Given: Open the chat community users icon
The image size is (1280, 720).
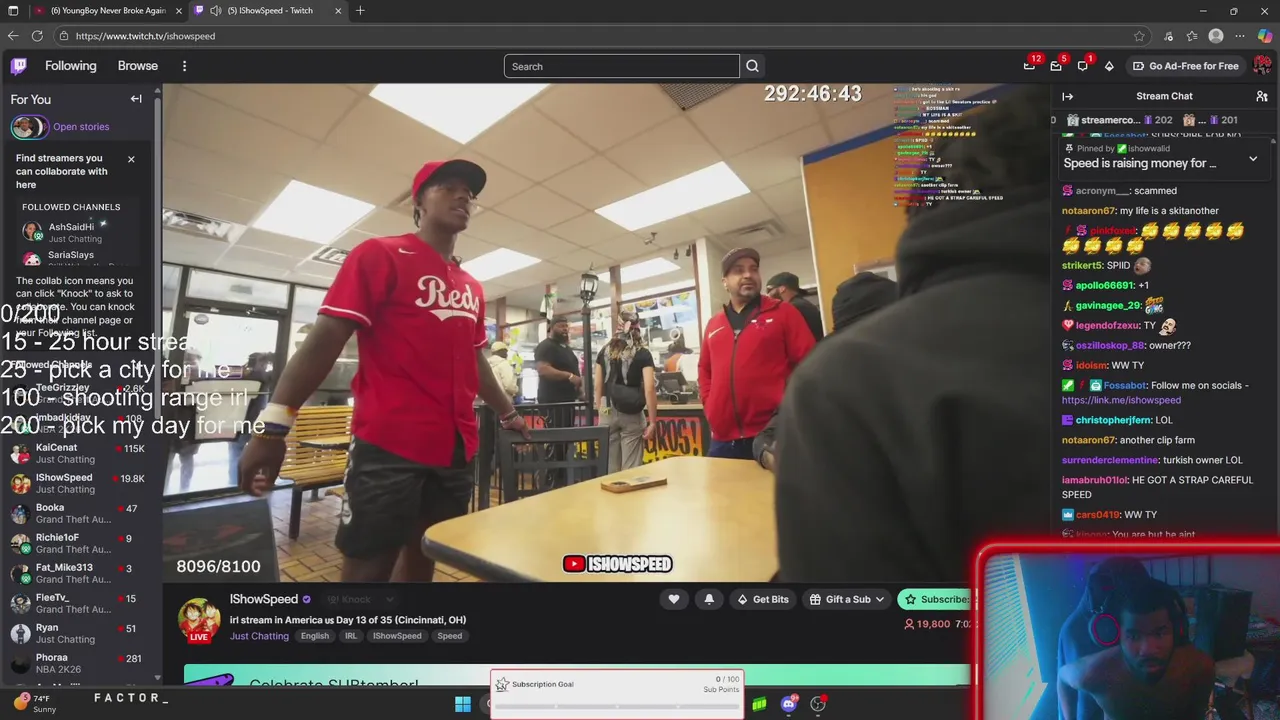Looking at the screenshot, I should click(x=1262, y=96).
